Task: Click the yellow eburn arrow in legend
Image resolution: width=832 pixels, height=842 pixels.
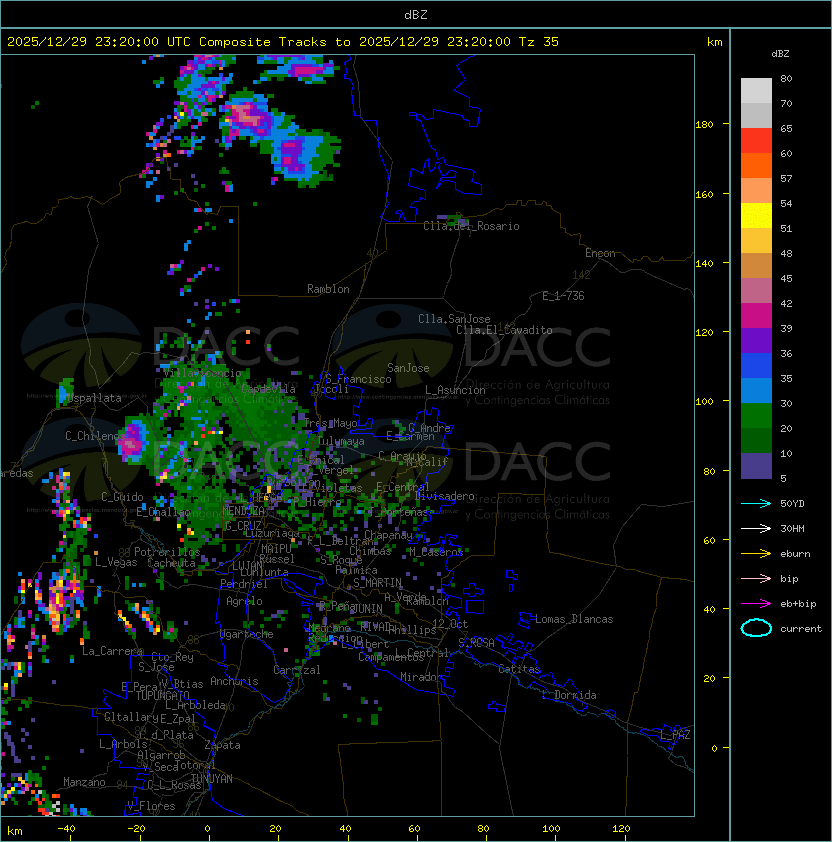Action: [756, 554]
